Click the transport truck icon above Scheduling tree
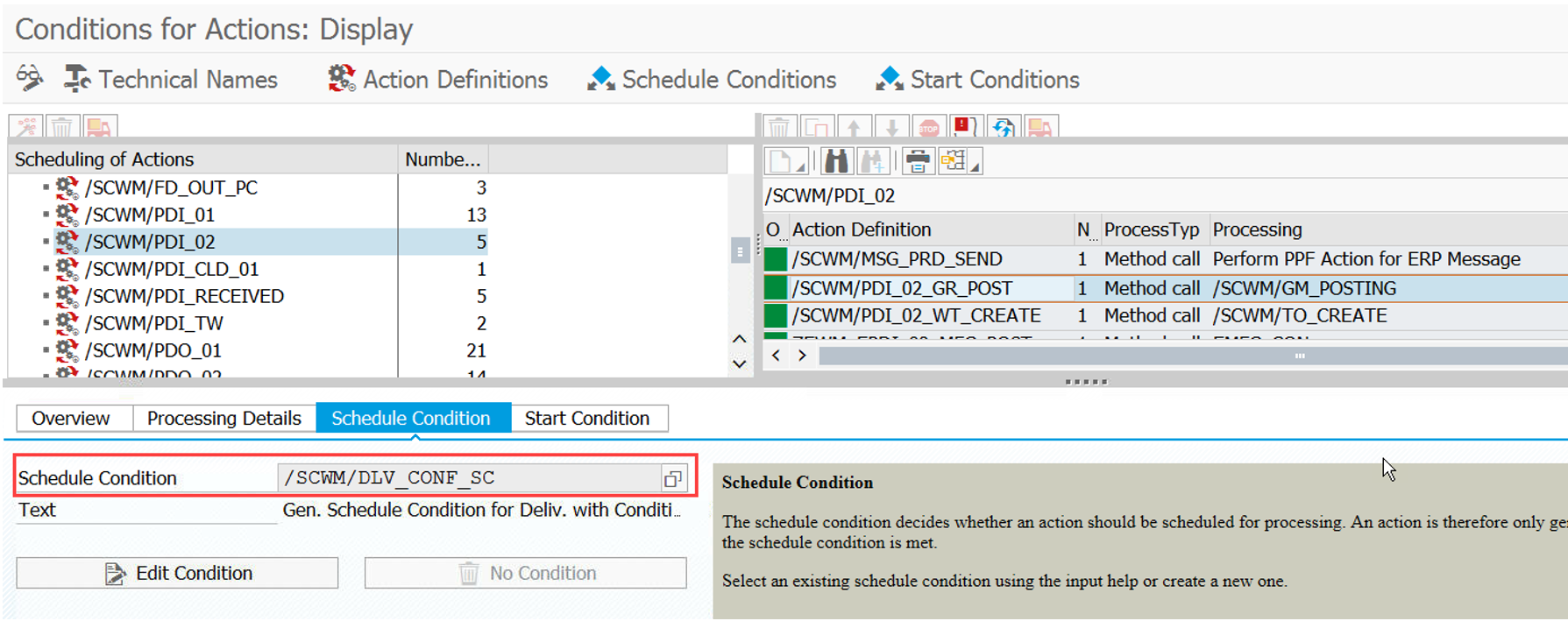This screenshot has height=621, width=1568. pos(99,127)
